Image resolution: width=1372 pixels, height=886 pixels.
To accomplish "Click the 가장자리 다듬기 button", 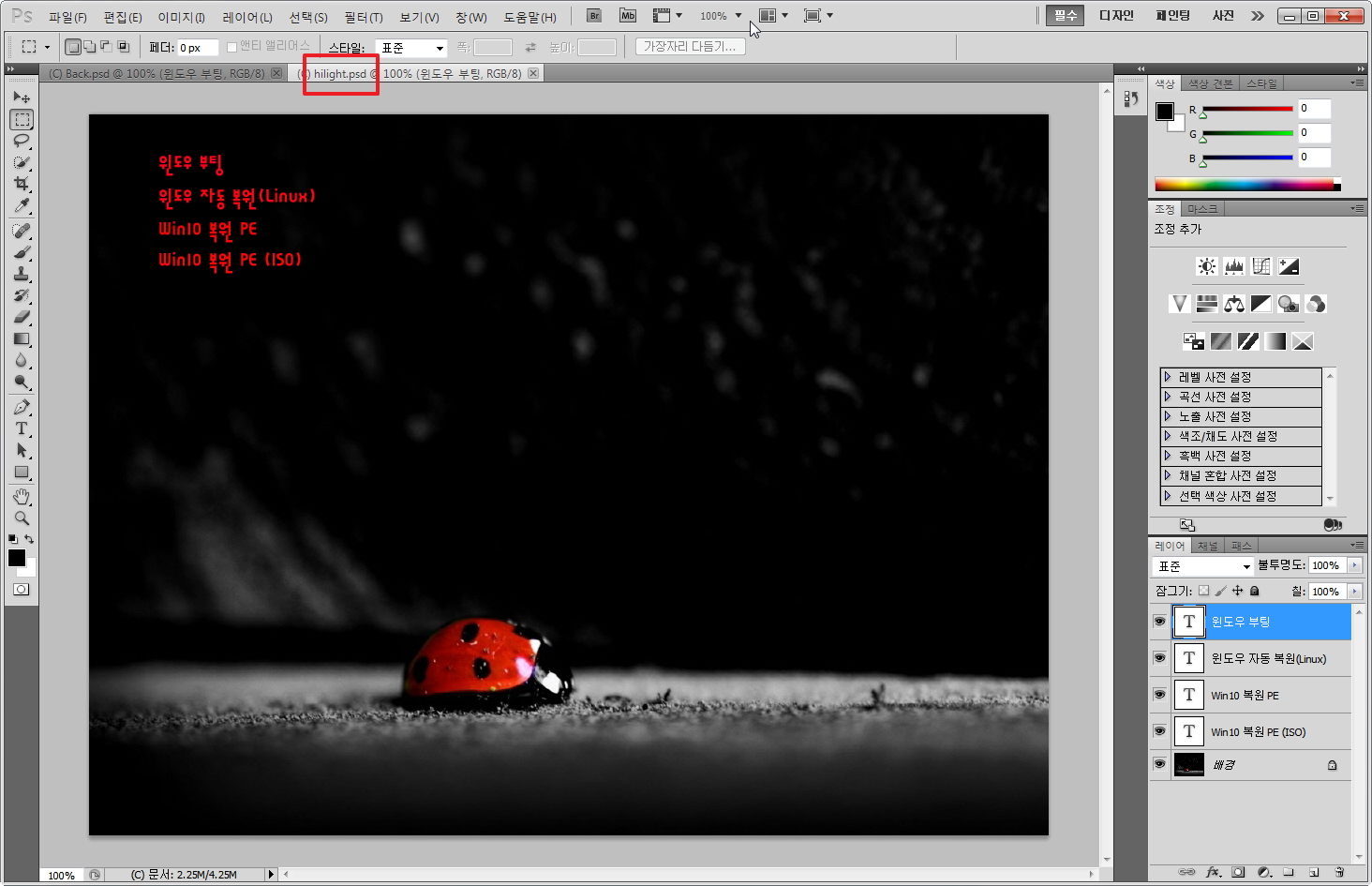I will click(x=690, y=47).
